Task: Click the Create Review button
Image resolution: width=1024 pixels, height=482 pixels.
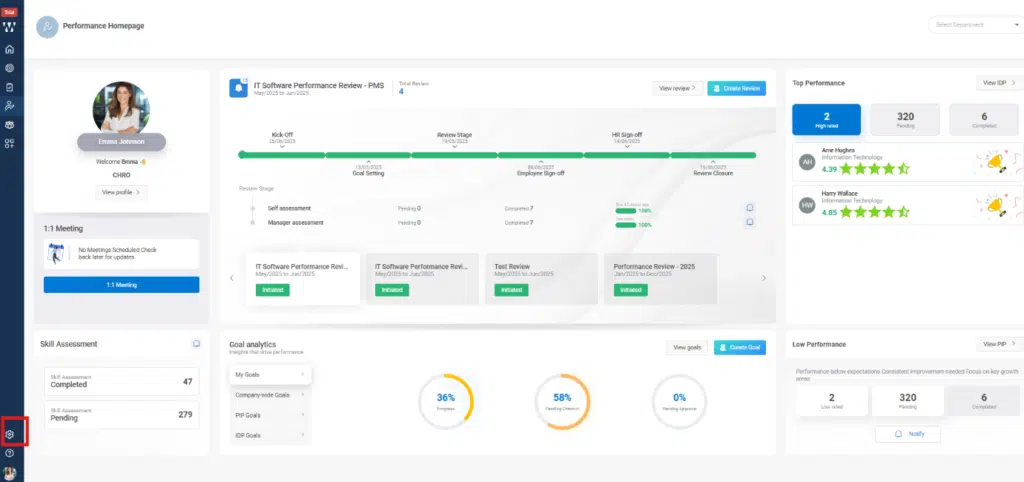Action: coord(737,88)
